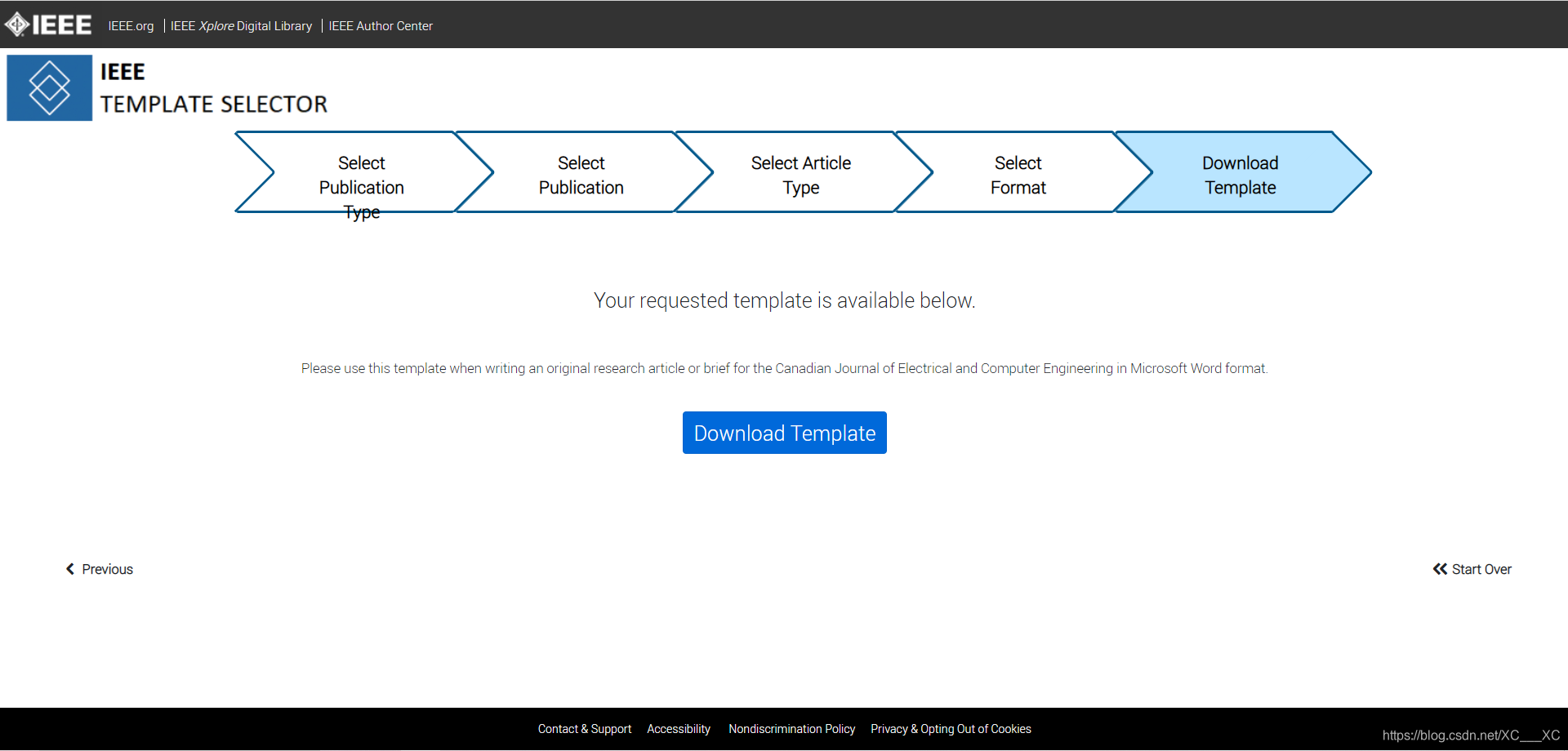Open IEEE Author Center link
This screenshot has width=1568, height=751.
(381, 26)
